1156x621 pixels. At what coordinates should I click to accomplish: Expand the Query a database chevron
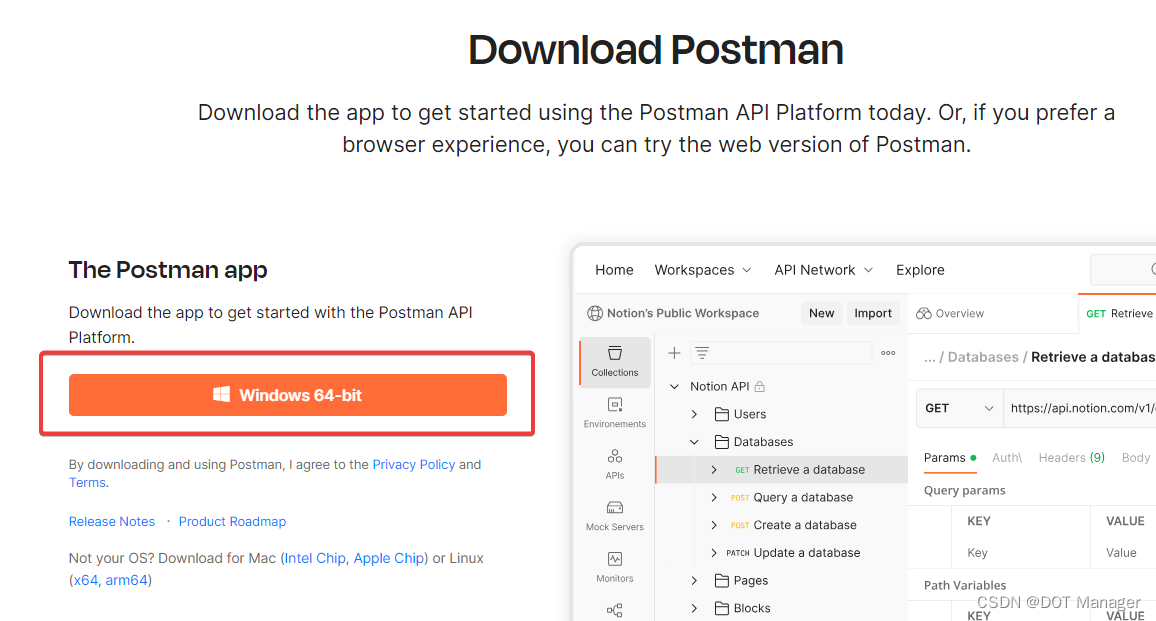[714, 498]
